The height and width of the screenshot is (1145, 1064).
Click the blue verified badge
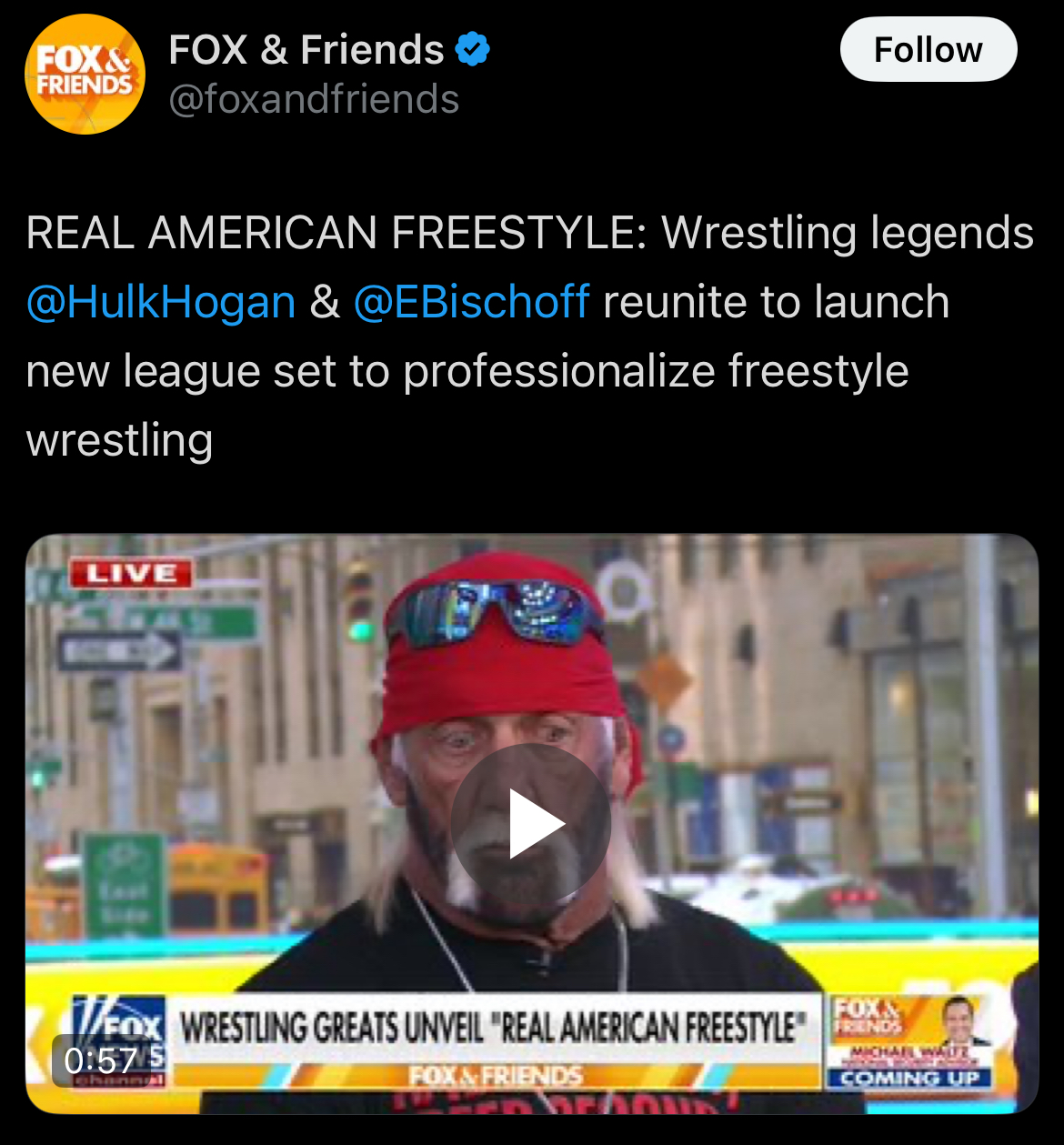click(472, 50)
